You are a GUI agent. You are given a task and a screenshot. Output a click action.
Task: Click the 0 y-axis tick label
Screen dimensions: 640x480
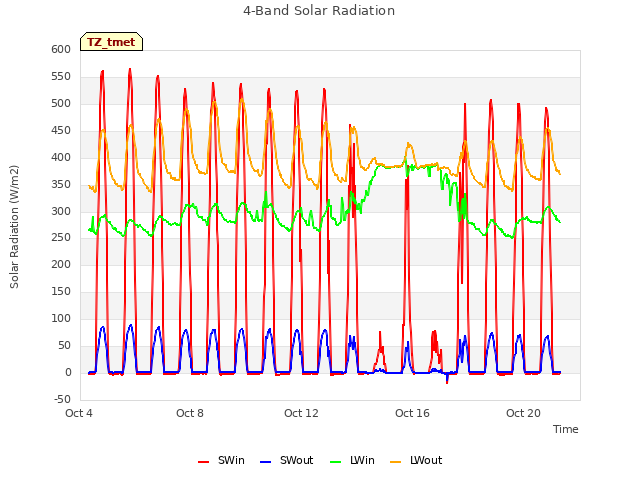click(x=68, y=372)
